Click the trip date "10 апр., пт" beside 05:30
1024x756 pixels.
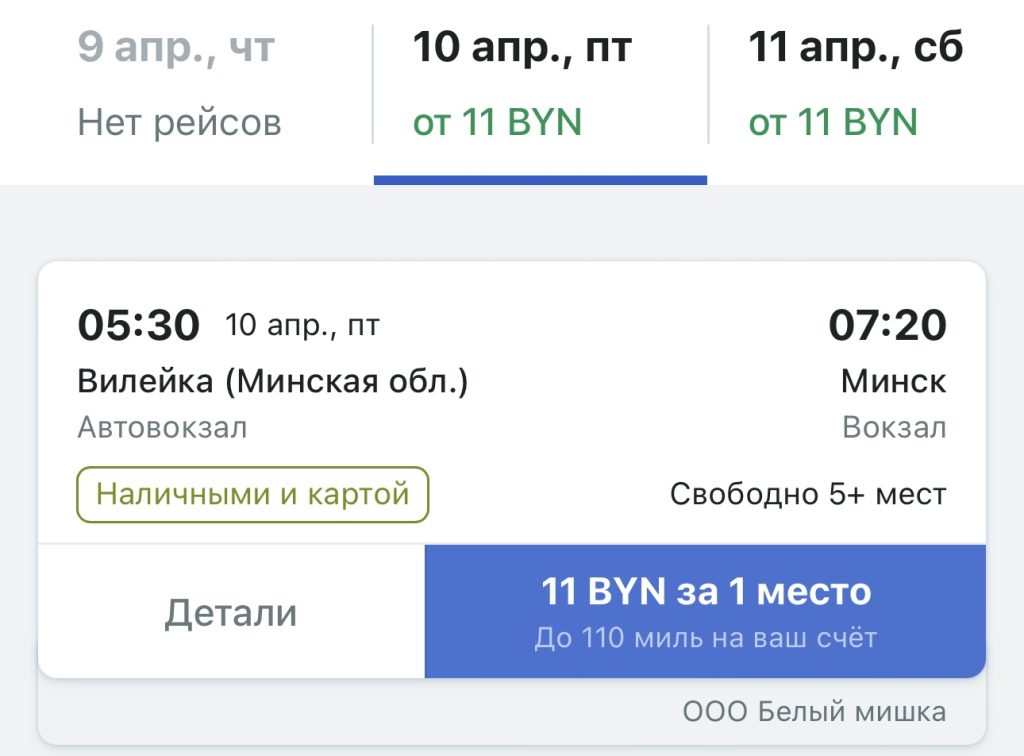click(303, 325)
